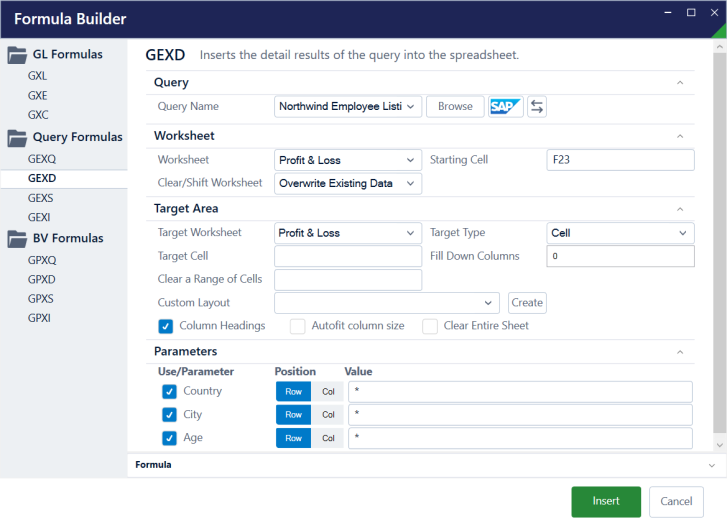
Task: Click the SAP logo icon button
Action: click(506, 106)
